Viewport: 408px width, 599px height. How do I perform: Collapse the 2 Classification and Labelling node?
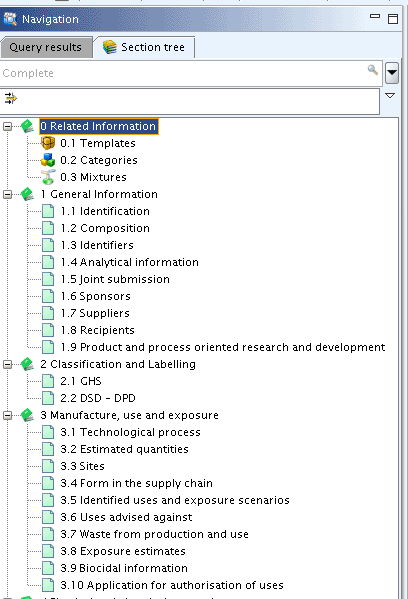coord(7,364)
